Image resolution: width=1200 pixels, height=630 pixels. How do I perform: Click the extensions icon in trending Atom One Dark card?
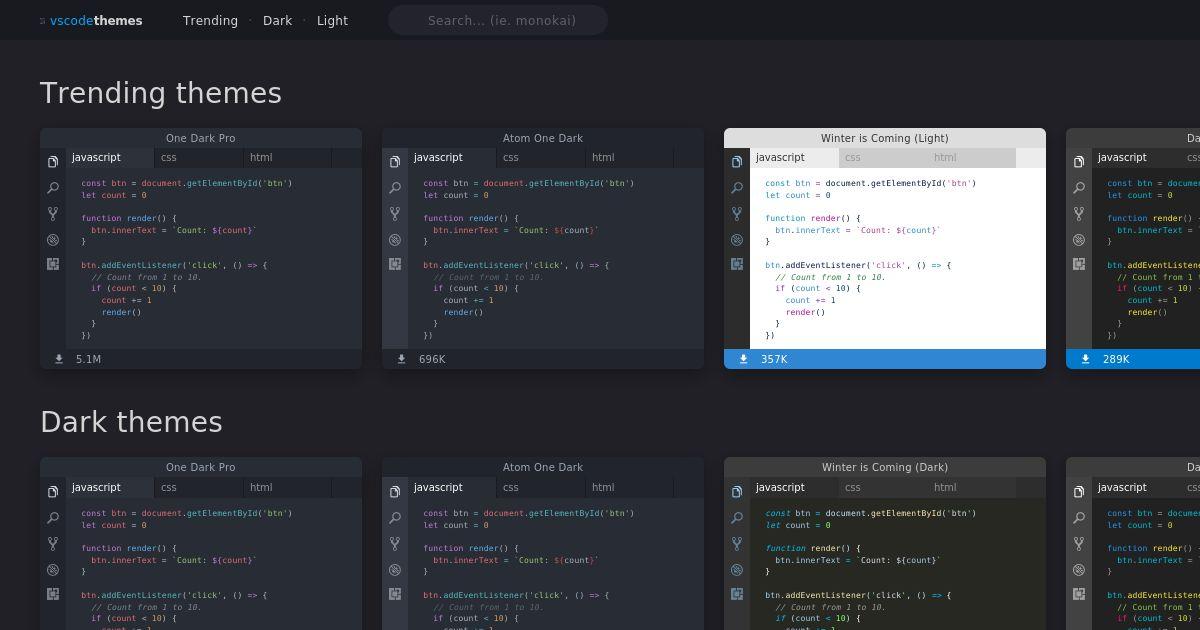coord(395,264)
